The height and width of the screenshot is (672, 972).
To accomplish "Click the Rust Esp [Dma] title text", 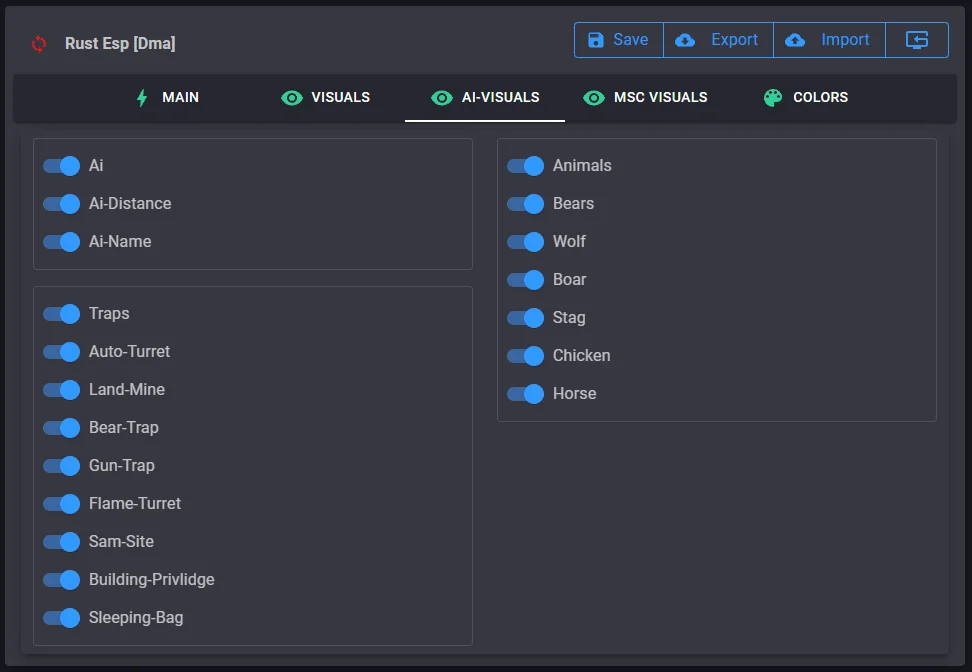I will tap(120, 44).
